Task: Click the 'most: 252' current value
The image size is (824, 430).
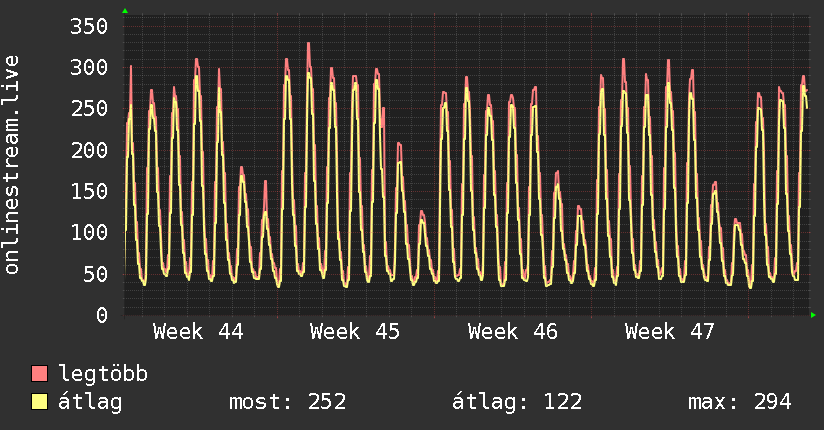Action: (x=287, y=402)
